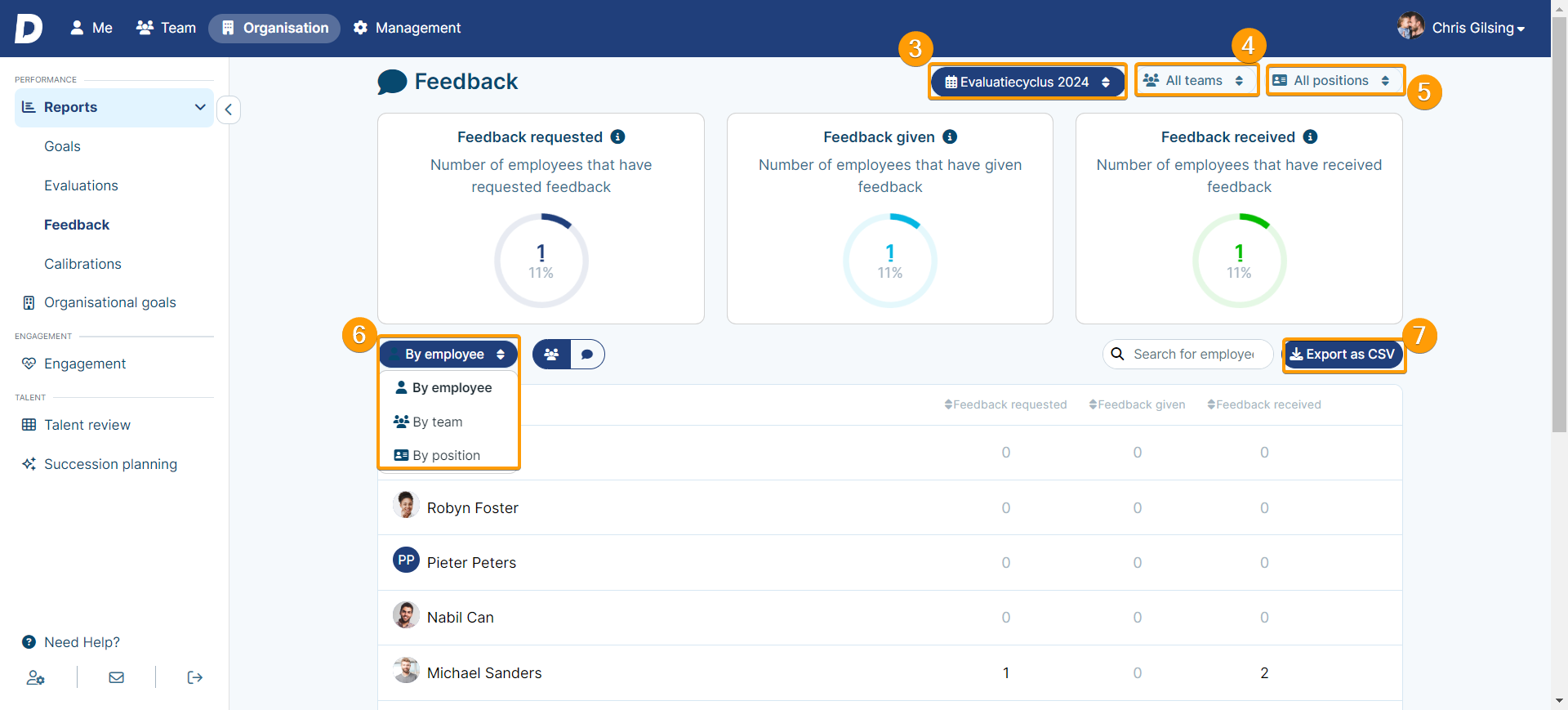The image size is (1568, 710).
Task: Click the Organisational goals building icon
Action: [x=29, y=302]
